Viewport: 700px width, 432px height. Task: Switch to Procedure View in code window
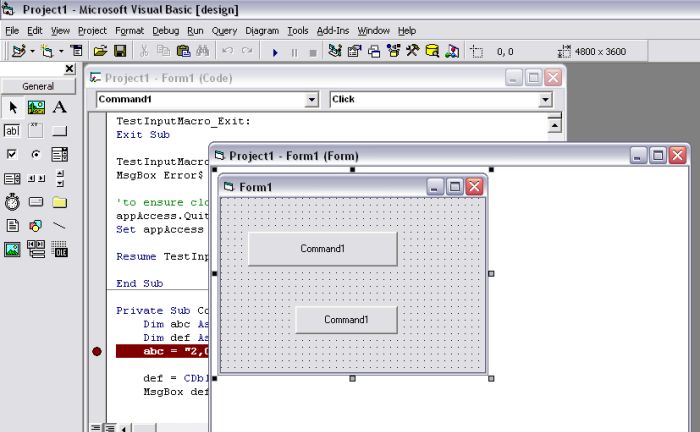pyautogui.click(x=96, y=428)
